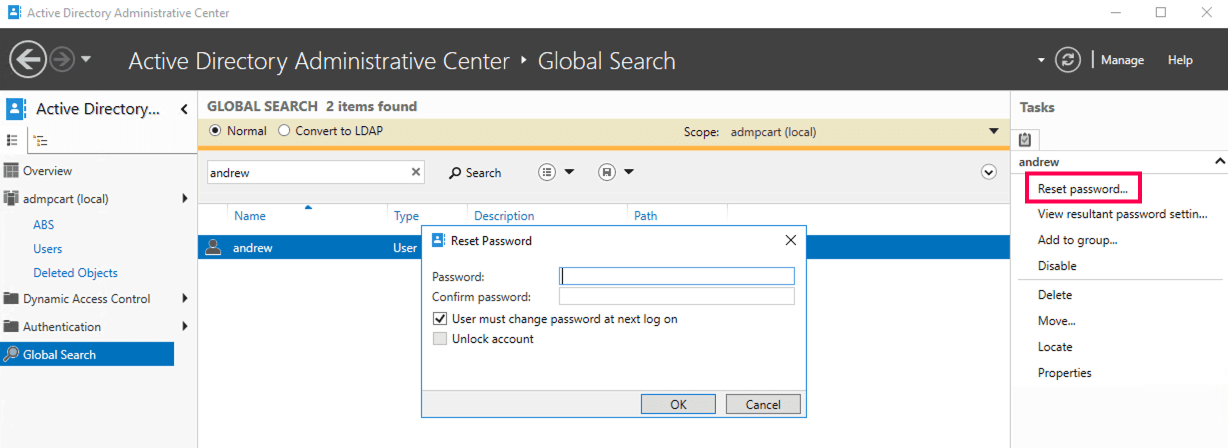Open ABS container
The height and width of the screenshot is (448, 1228).
(x=44, y=225)
